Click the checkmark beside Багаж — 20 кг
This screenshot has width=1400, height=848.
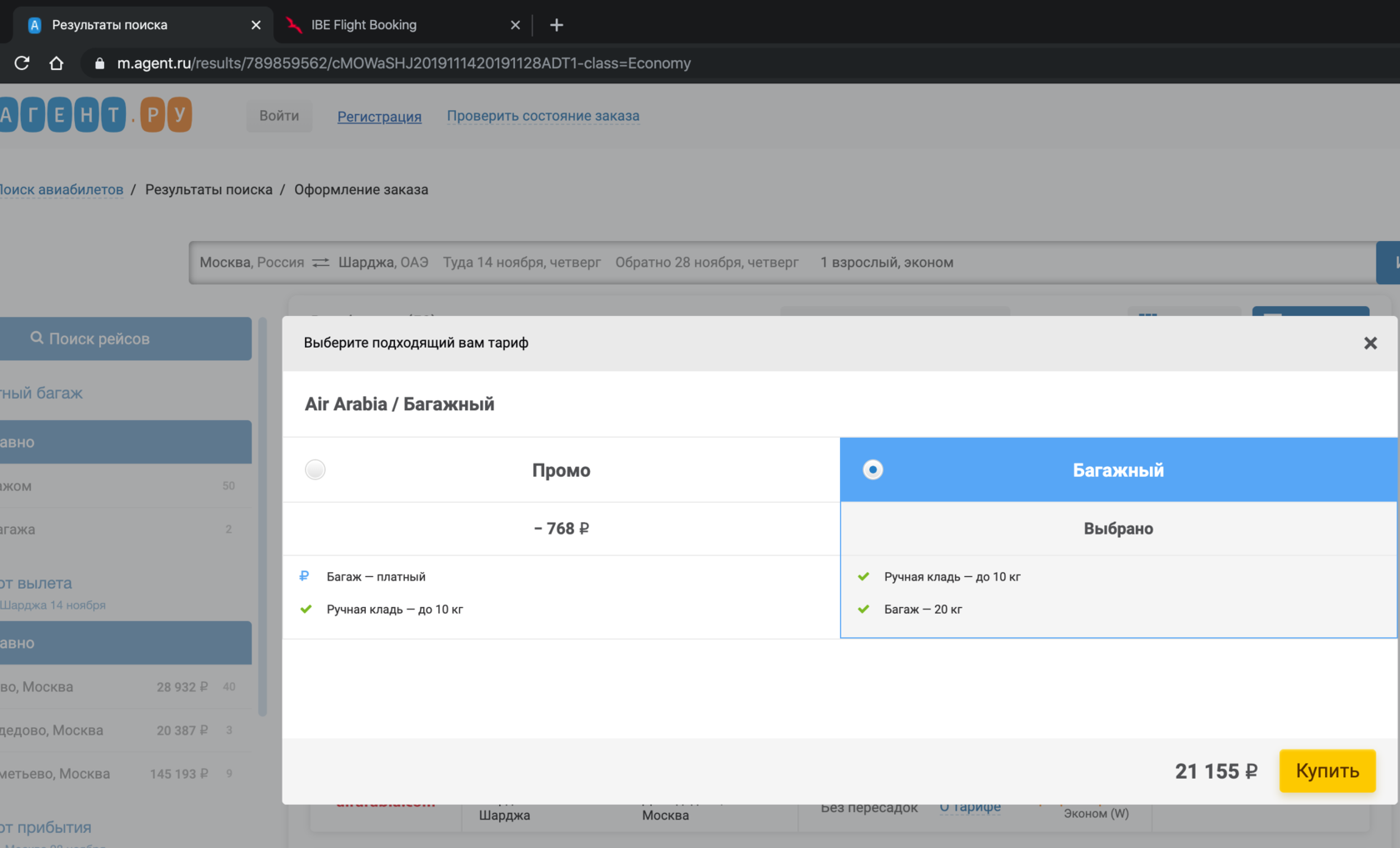point(863,609)
